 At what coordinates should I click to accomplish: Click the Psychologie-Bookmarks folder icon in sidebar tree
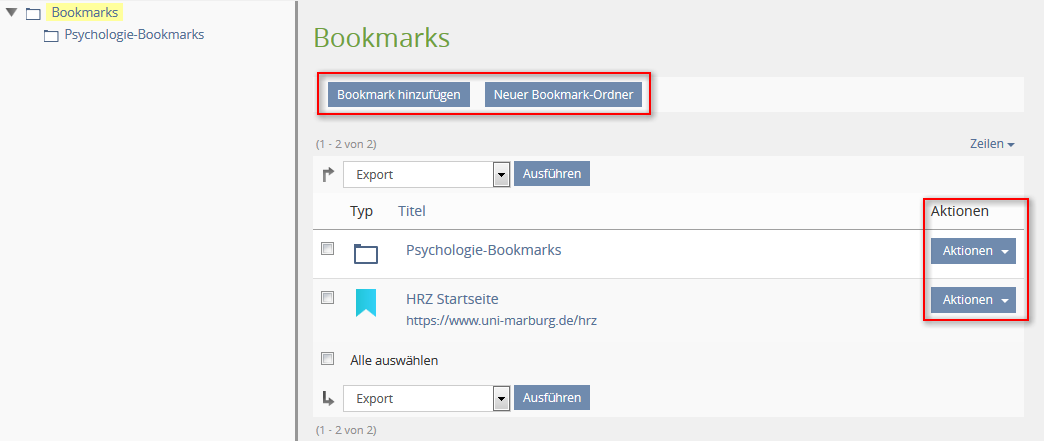[51, 35]
